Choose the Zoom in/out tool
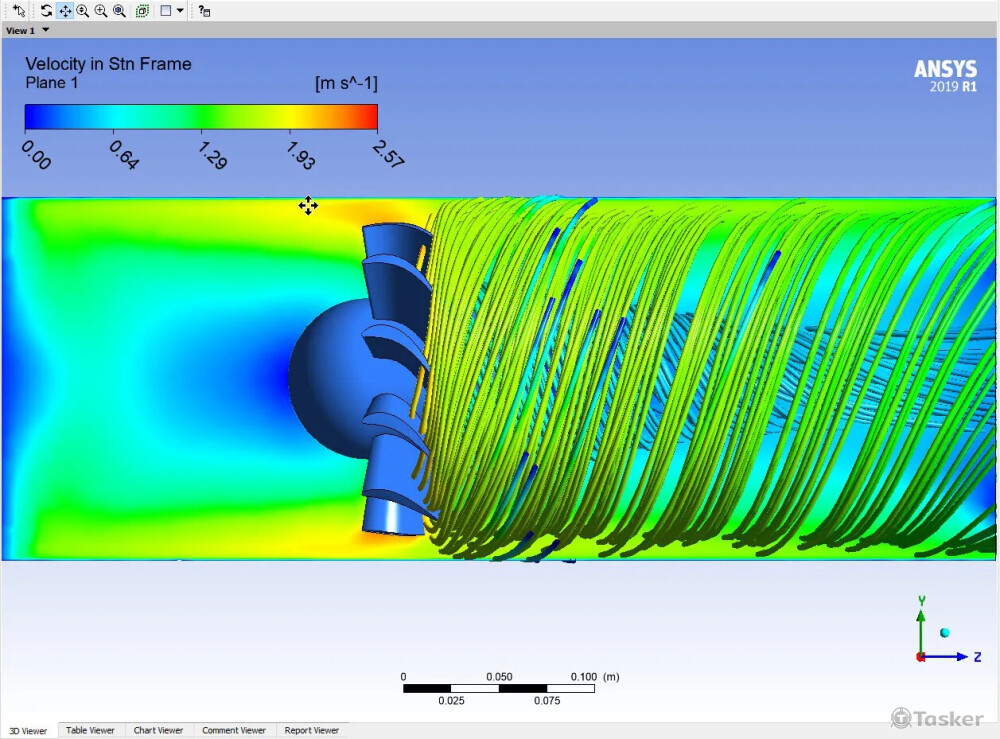Image resolution: width=1000 pixels, height=739 pixels. [83, 11]
